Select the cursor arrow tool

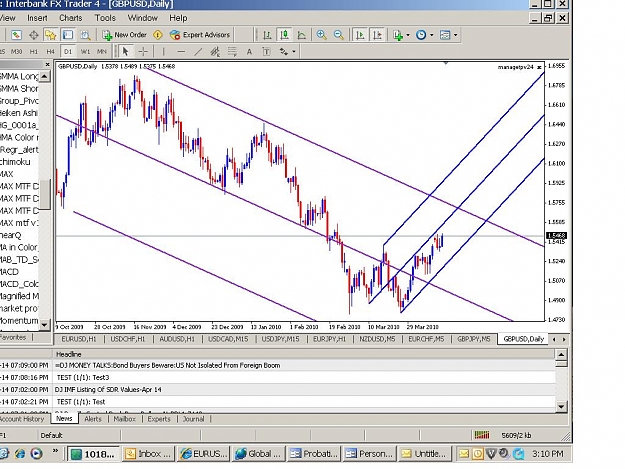click(126, 51)
